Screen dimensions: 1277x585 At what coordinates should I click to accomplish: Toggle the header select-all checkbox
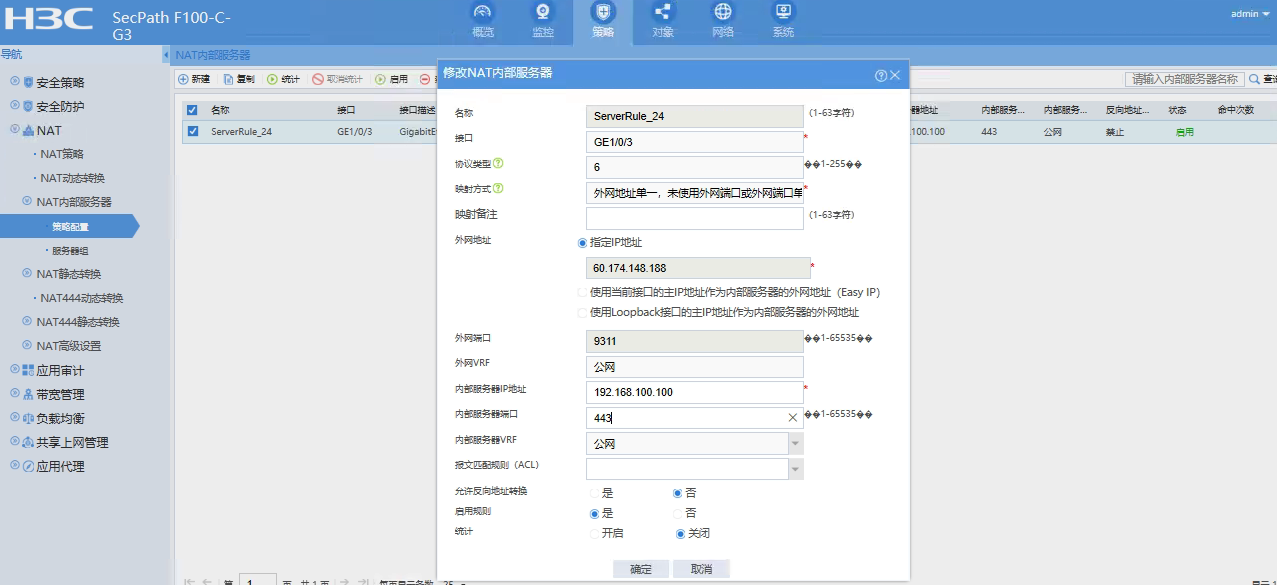tap(192, 110)
